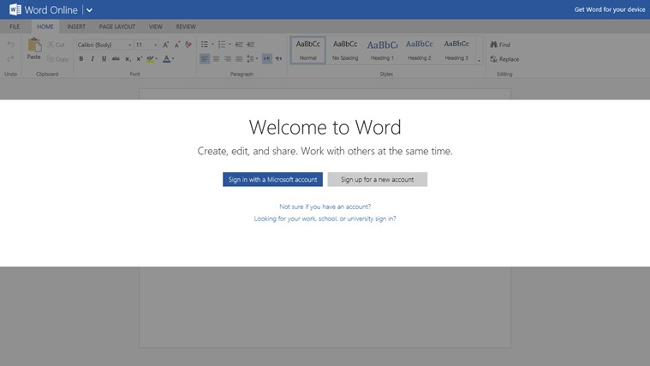650x366 pixels.
Task: Click the Shrink Font icon
Action: tap(177, 44)
